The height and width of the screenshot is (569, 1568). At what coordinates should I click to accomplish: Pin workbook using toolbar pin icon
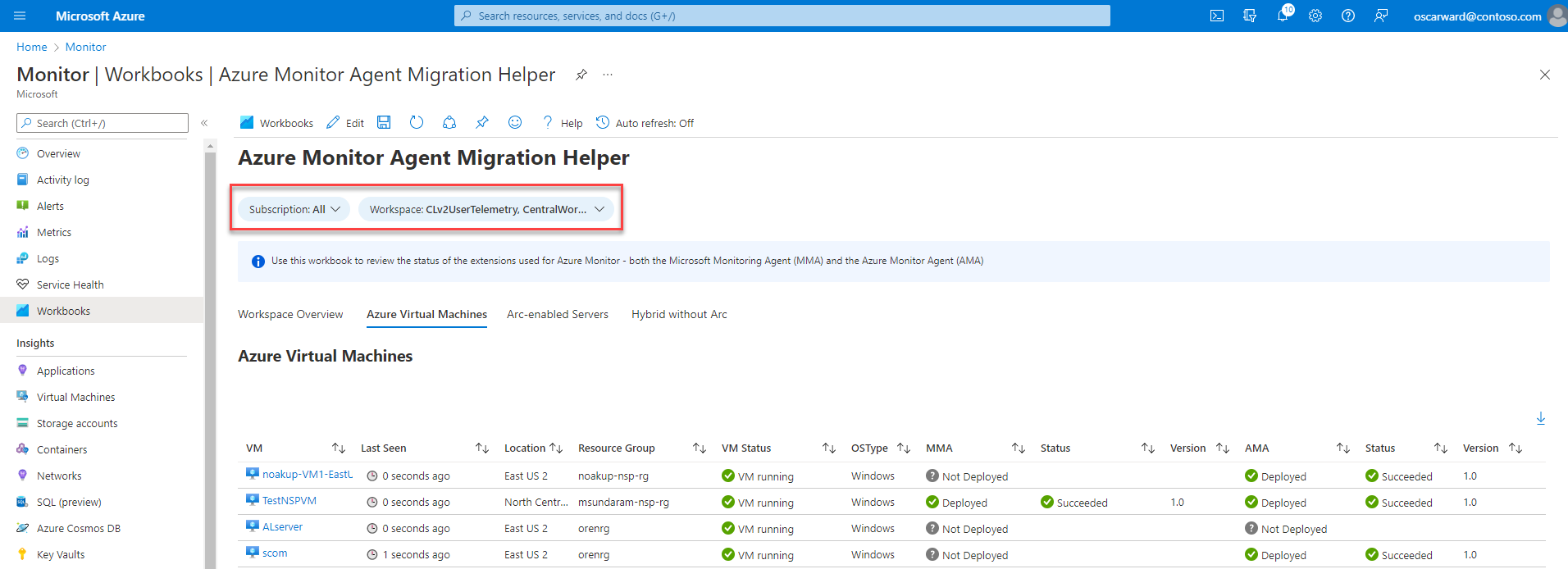pyautogui.click(x=482, y=122)
